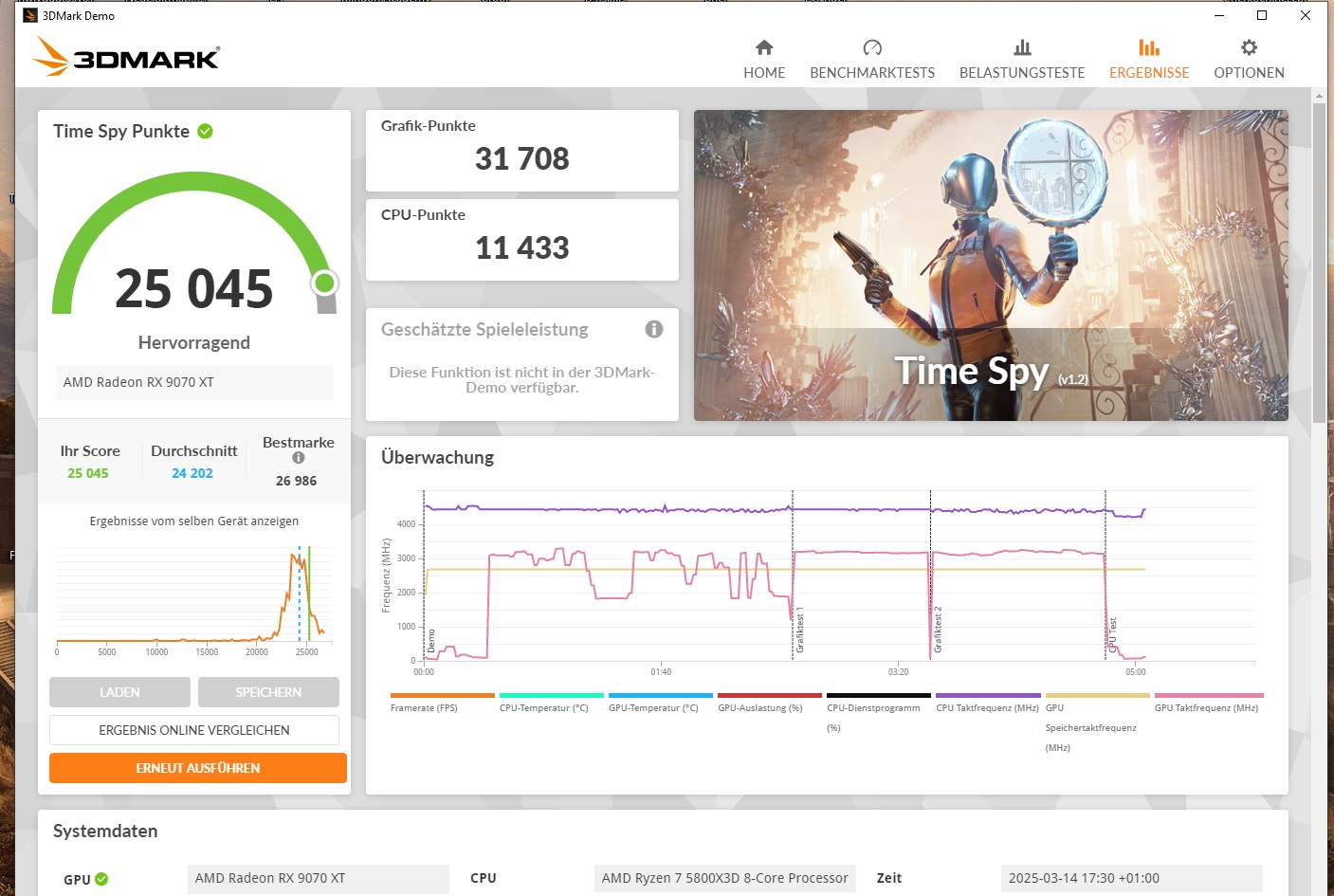Click the green checkmark beside Time Spy Punkte
The height and width of the screenshot is (896, 1334).
[x=205, y=131]
